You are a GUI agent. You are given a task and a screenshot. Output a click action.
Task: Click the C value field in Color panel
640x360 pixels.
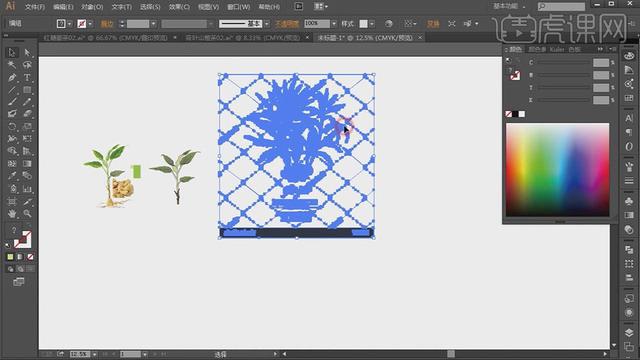coord(601,62)
